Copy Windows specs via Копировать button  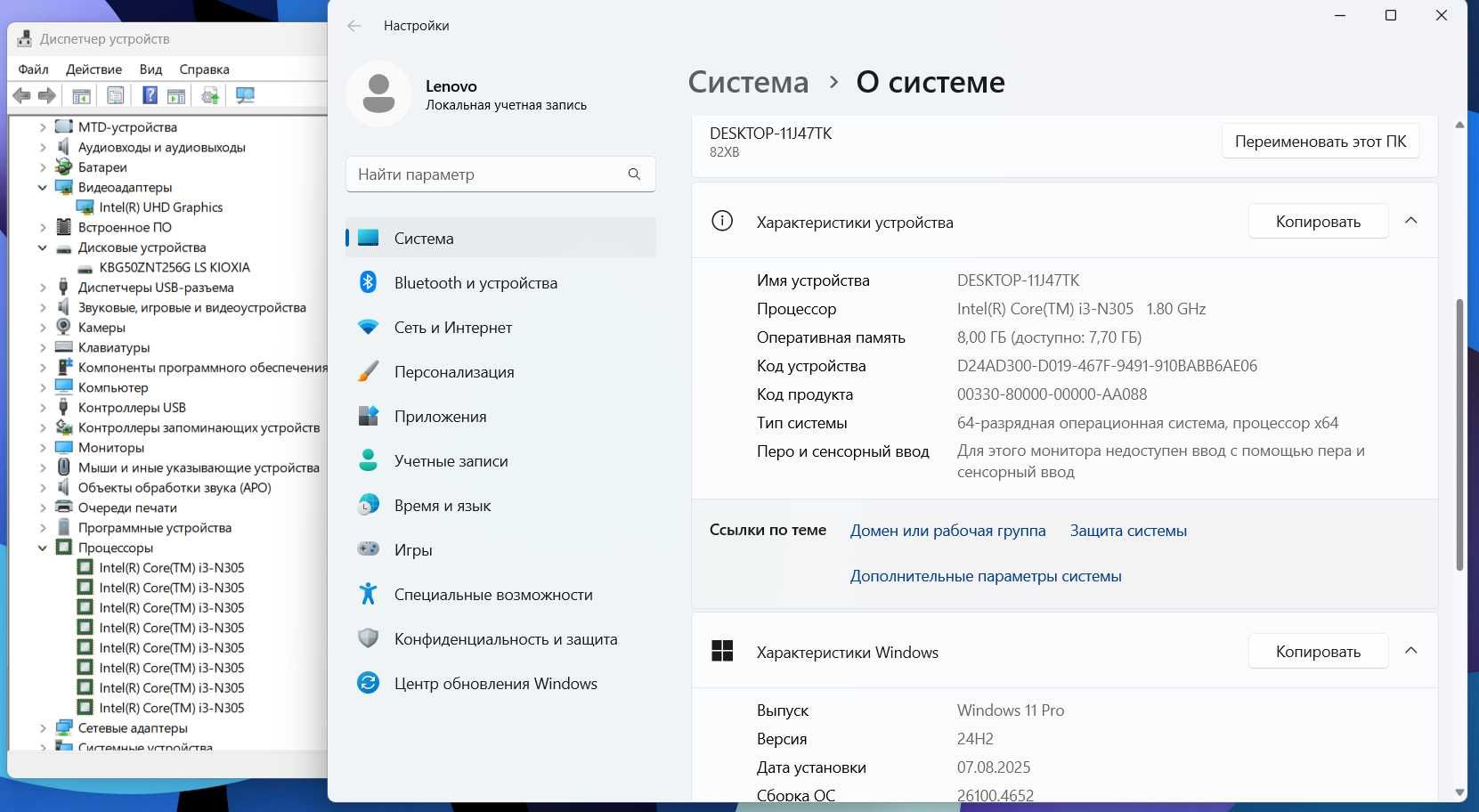pos(1318,651)
